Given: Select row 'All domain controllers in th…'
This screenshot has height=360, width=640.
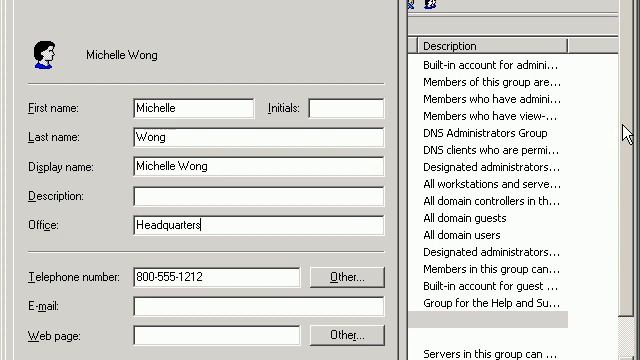Looking at the screenshot, I should tap(491, 201).
